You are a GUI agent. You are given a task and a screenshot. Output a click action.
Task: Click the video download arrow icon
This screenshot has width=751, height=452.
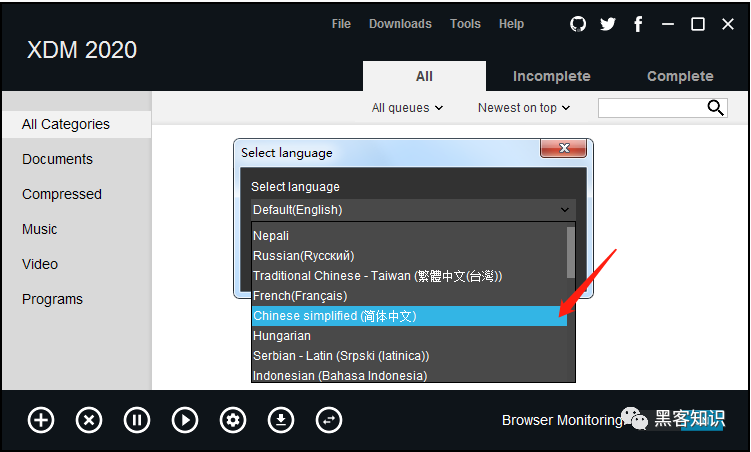point(281,420)
